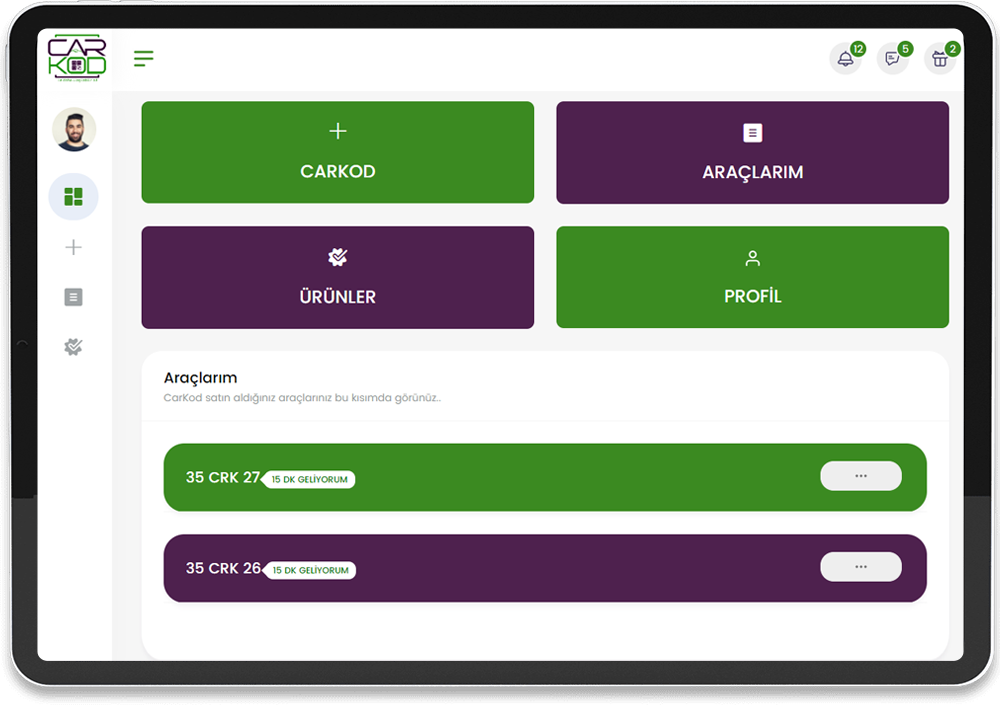Click the CarKod logo
This screenshot has width=1000, height=705.
[x=76, y=57]
